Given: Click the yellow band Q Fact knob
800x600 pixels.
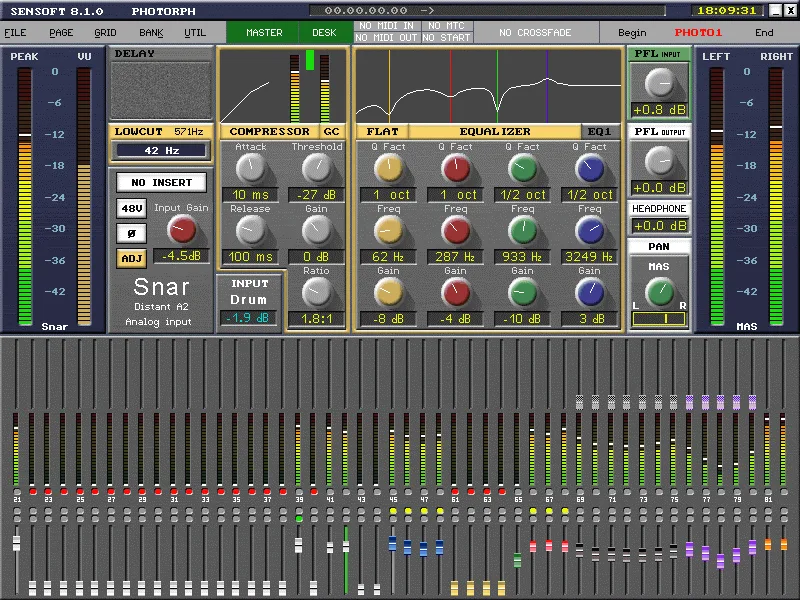Looking at the screenshot, I should click(389, 168).
